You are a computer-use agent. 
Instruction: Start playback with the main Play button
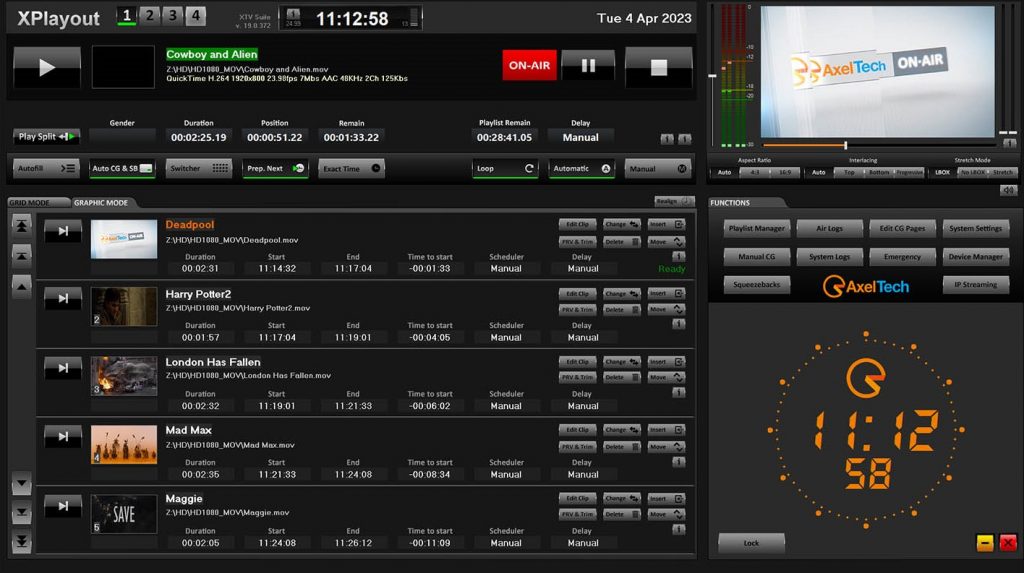click(47, 67)
